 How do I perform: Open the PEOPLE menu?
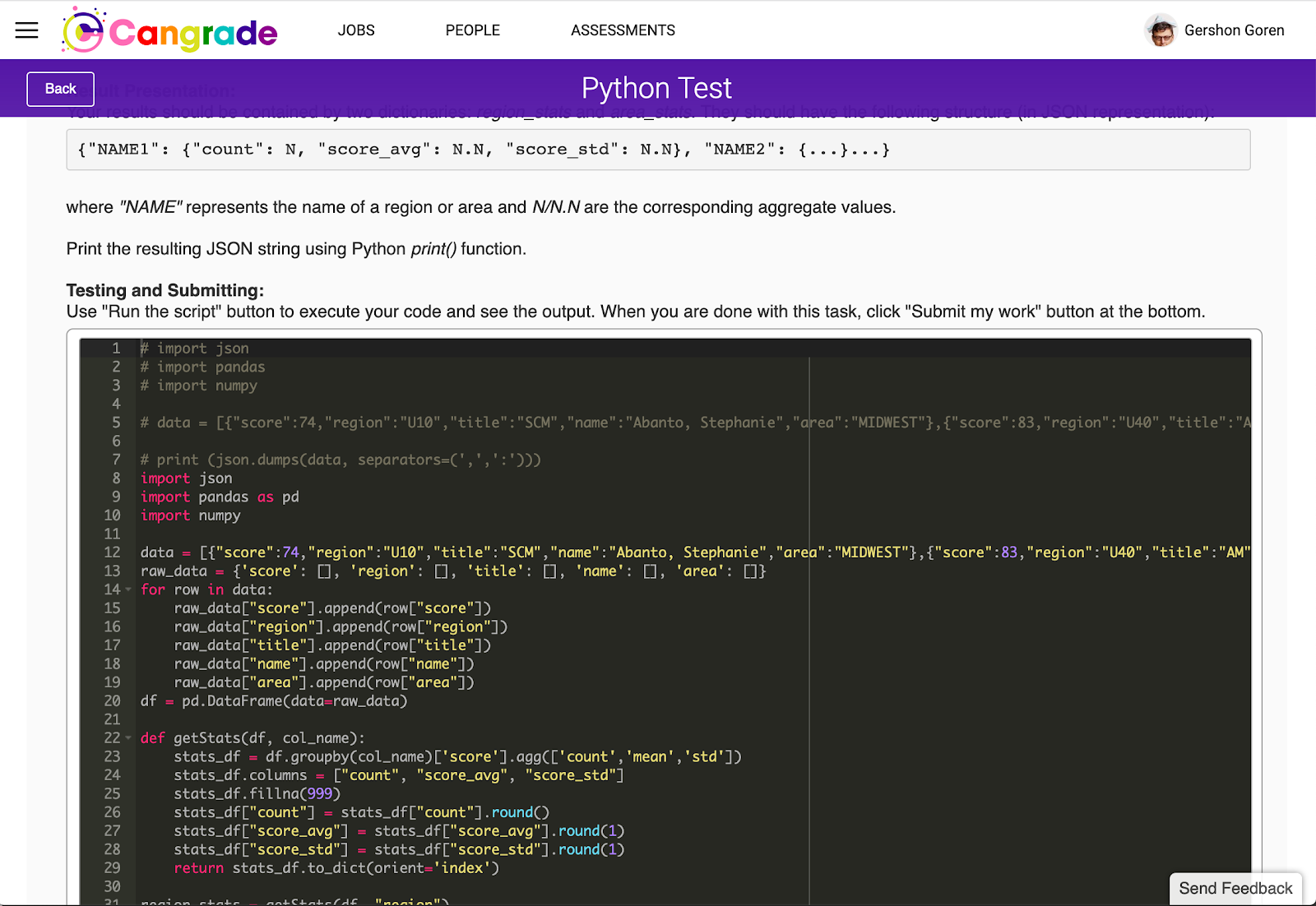473,30
